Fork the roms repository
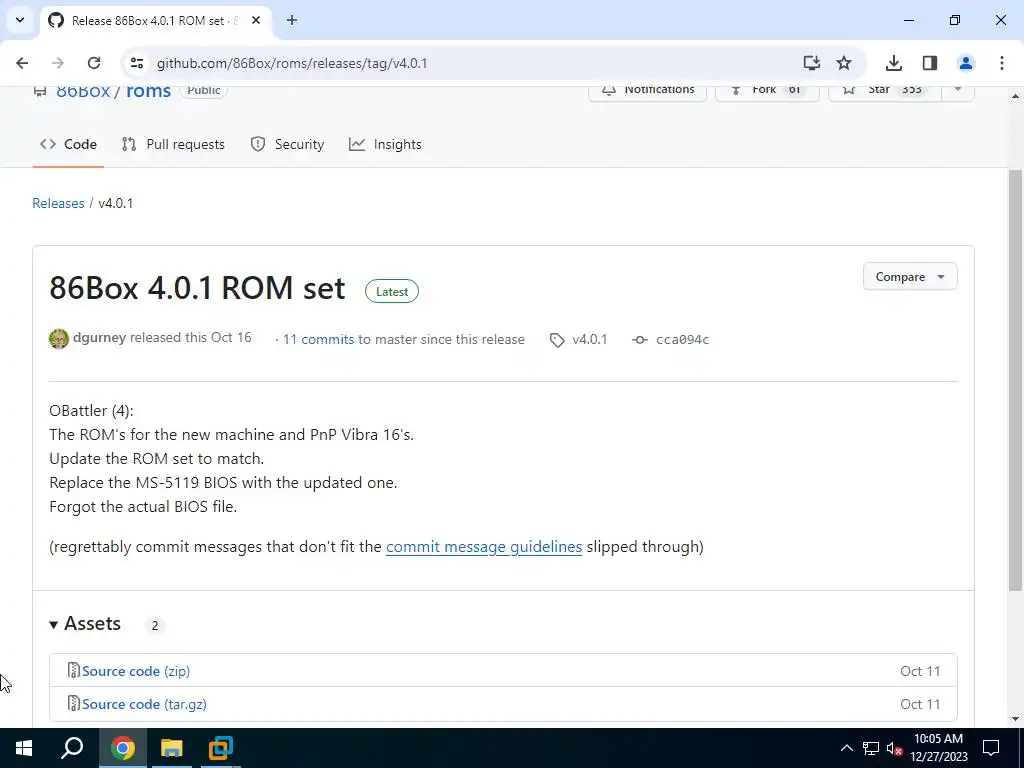1024x768 pixels. coord(767,91)
